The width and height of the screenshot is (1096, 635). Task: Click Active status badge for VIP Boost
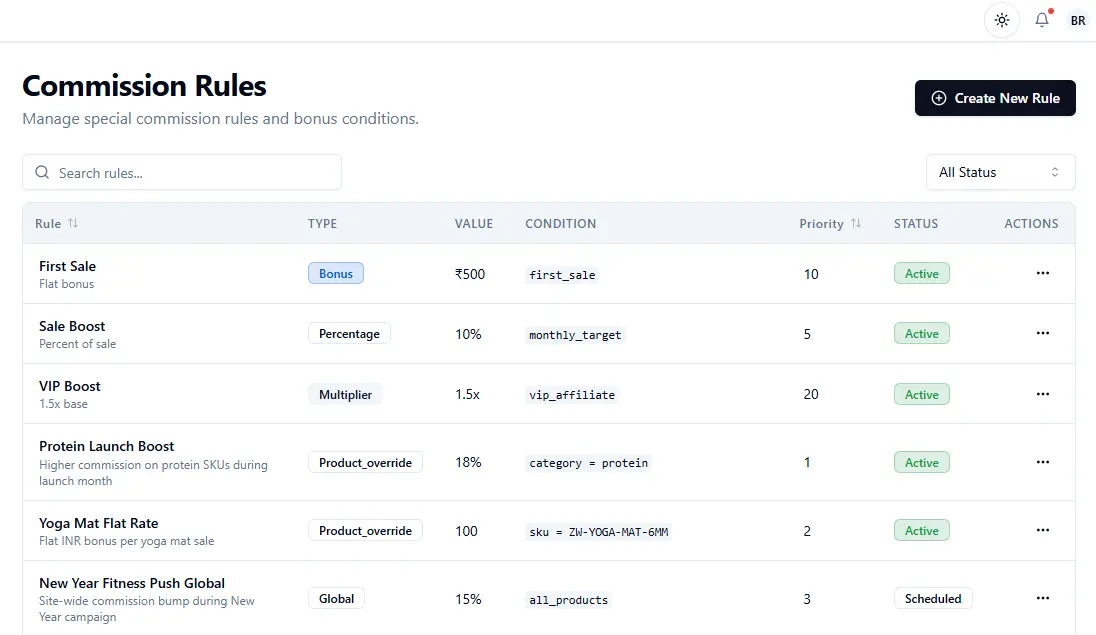point(921,394)
